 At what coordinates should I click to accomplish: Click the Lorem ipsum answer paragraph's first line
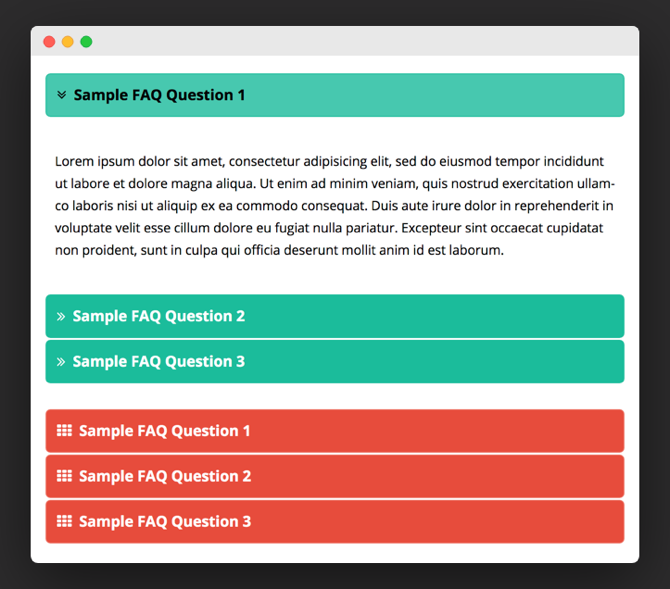(329, 162)
